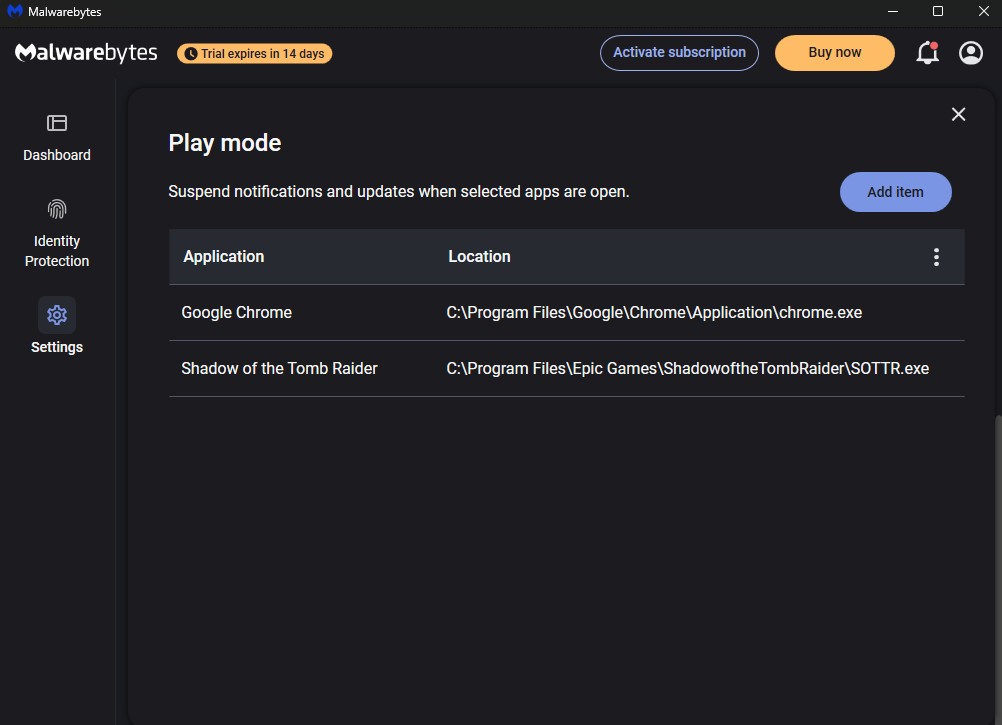Click the Location column header
This screenshot has height=725, width=1002.
pyautogui.click(x=479, y=257)
